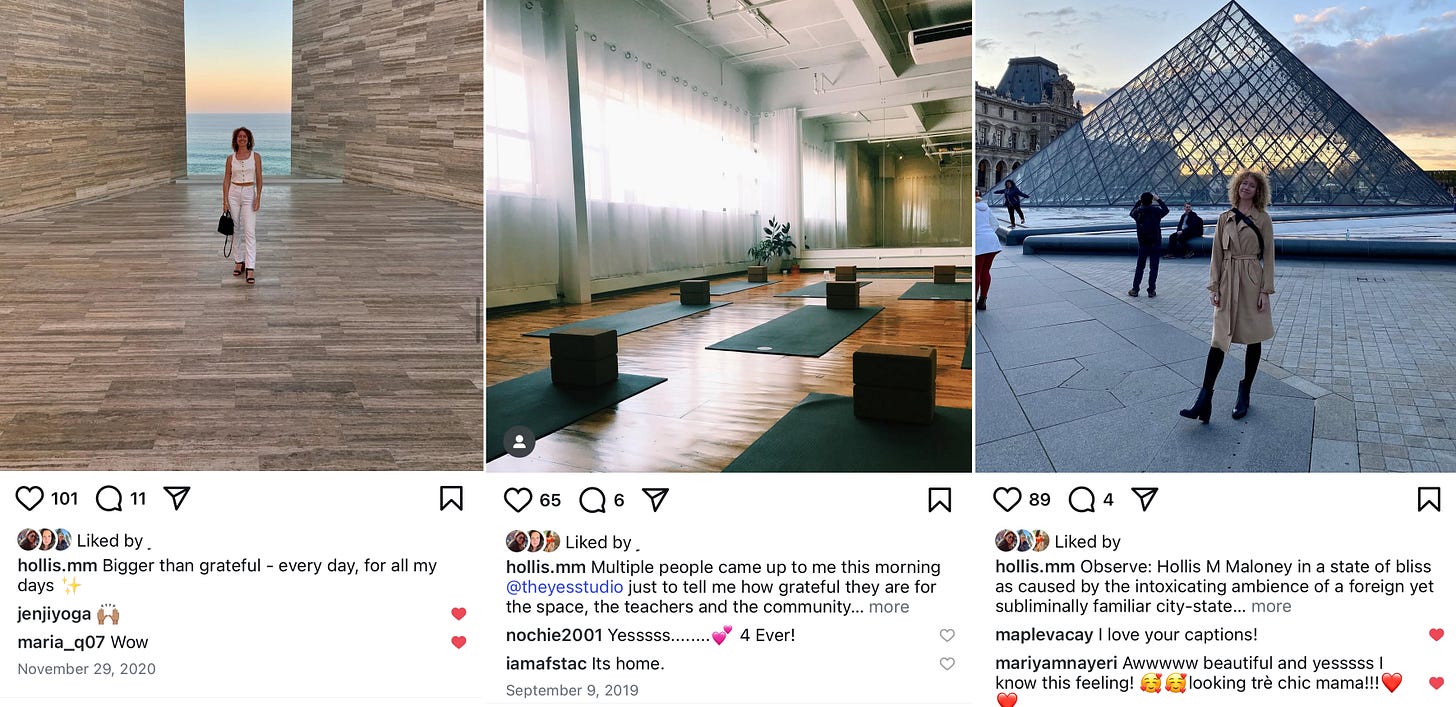Bookmark the Louvre pyramid post
The image size is (1456, 707).
tap(1429, 499)
